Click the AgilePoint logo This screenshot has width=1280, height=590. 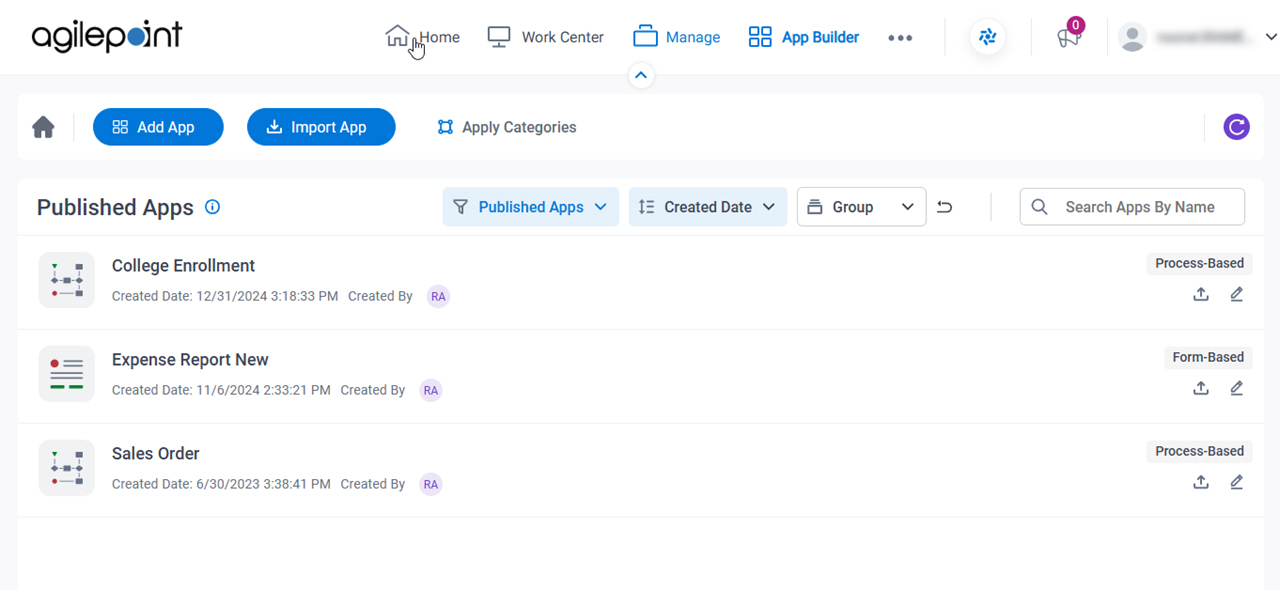click(107, 37)
